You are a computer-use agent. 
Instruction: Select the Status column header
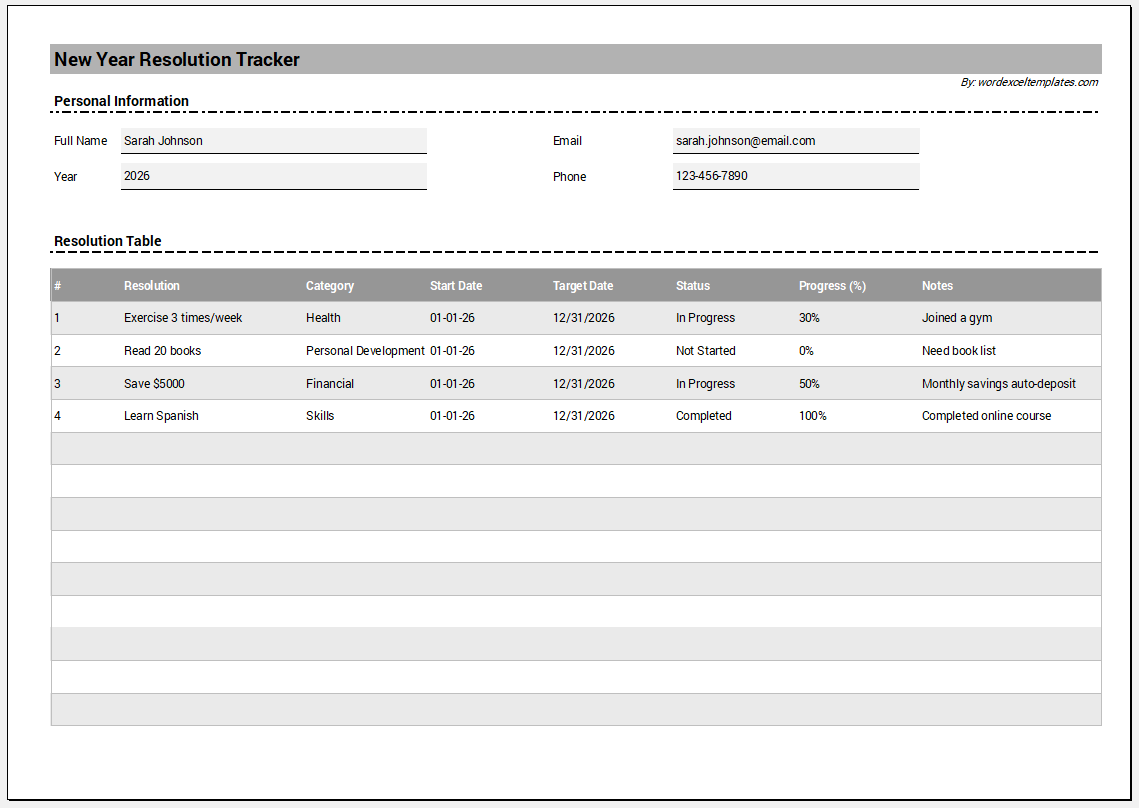pyautogui.click(x=693, y=286)
